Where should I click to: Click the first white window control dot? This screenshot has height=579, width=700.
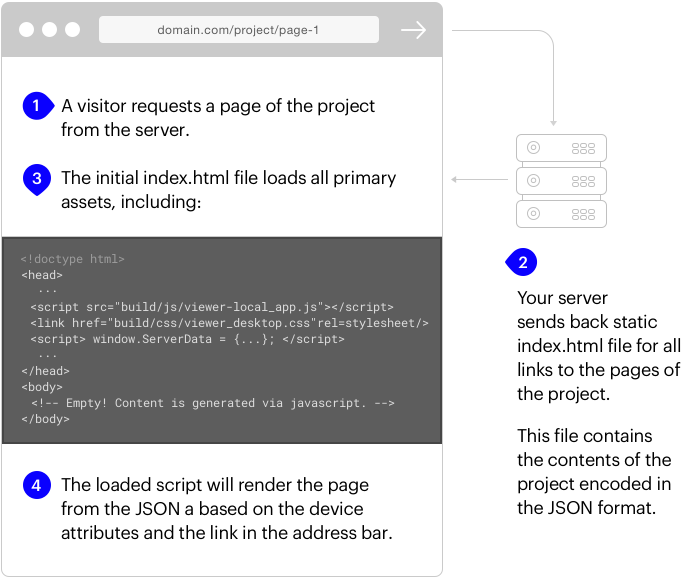[x=27, y=29]
